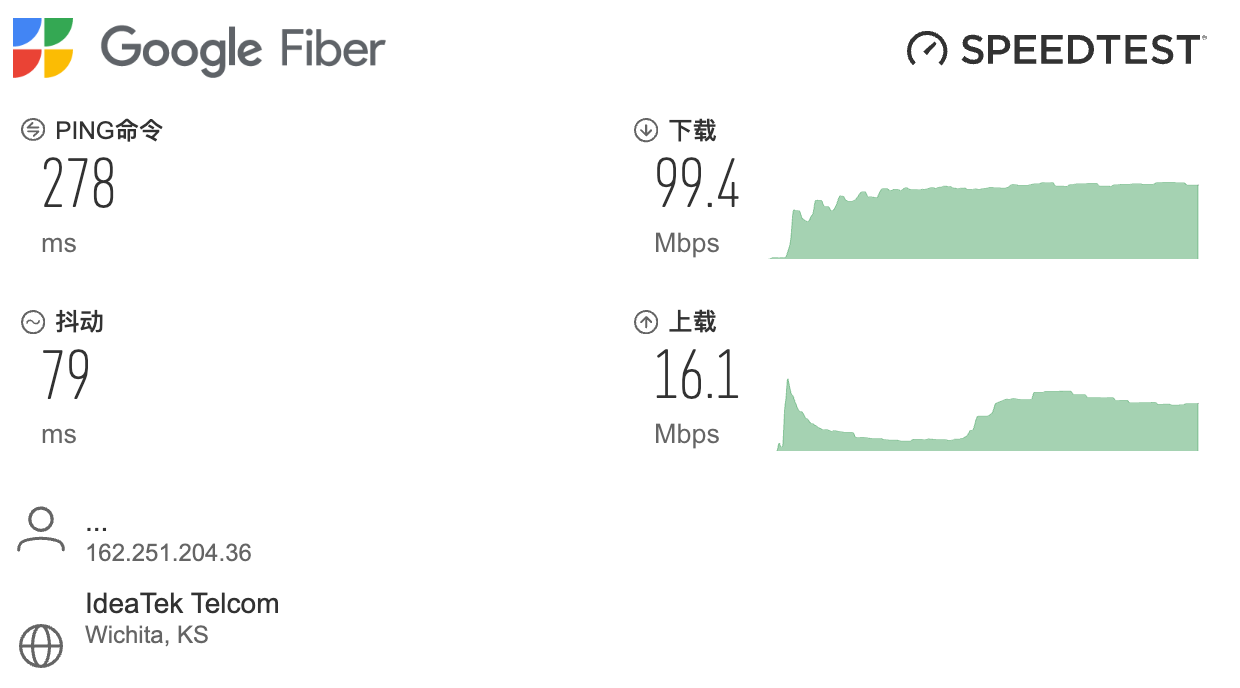
Task: Click the ellipsis above the IP address
Action: [x=97, y=526]
